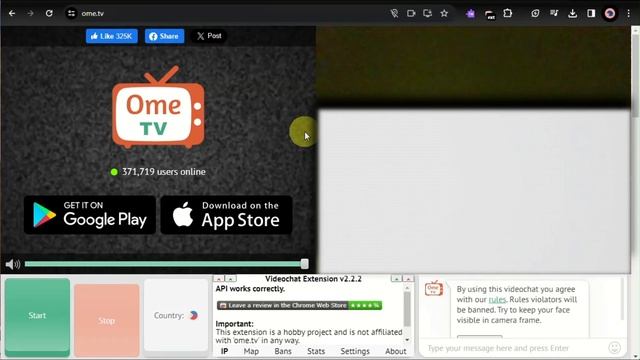Image resolution: width=640 pixels, height=360 pixels.
Task: Click install app icon in address bar
Action: pyautogui.click(x=427, y=13)
